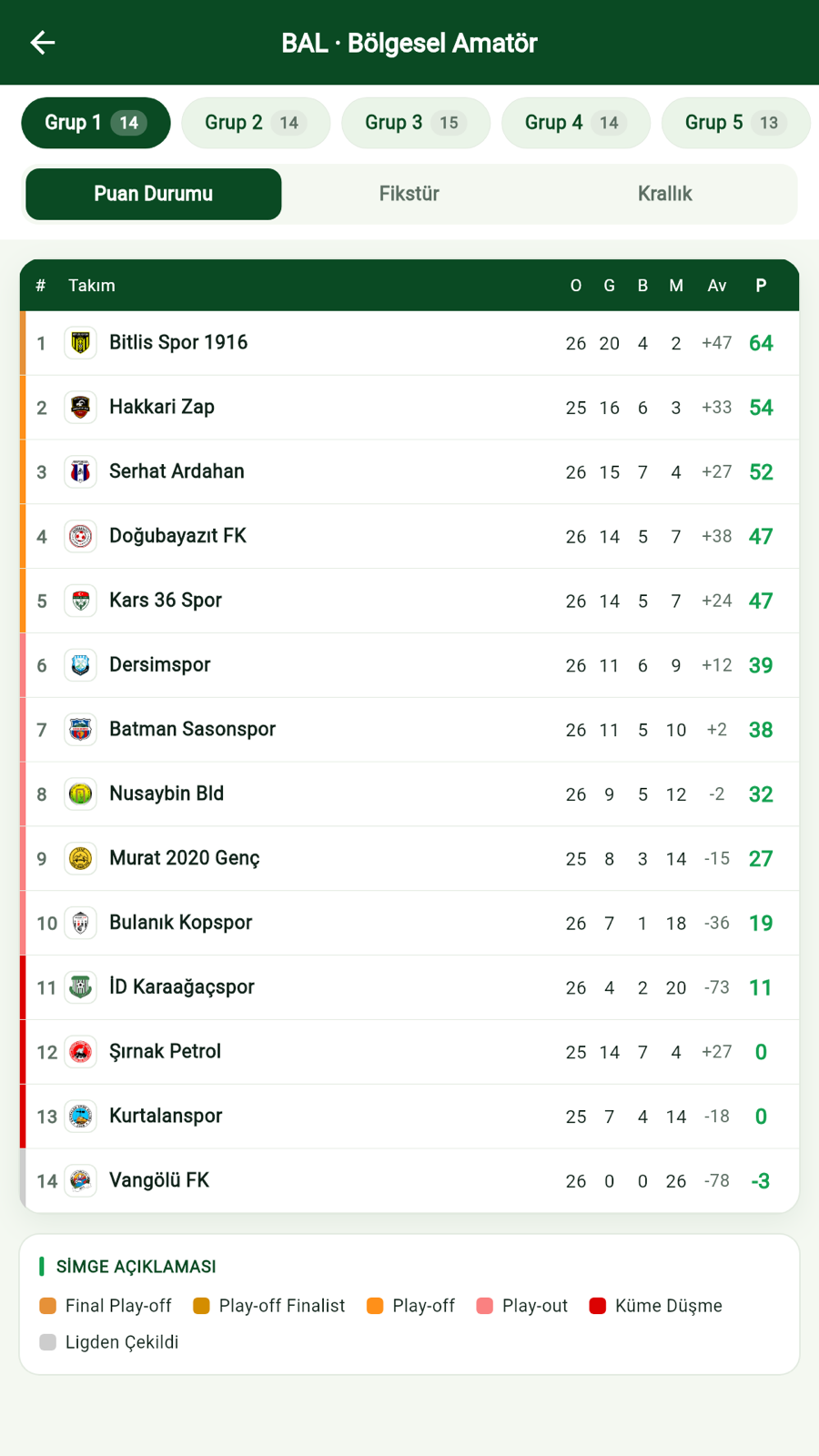Tap the Batman Sasonspor team name

click(x=192, y=729)
